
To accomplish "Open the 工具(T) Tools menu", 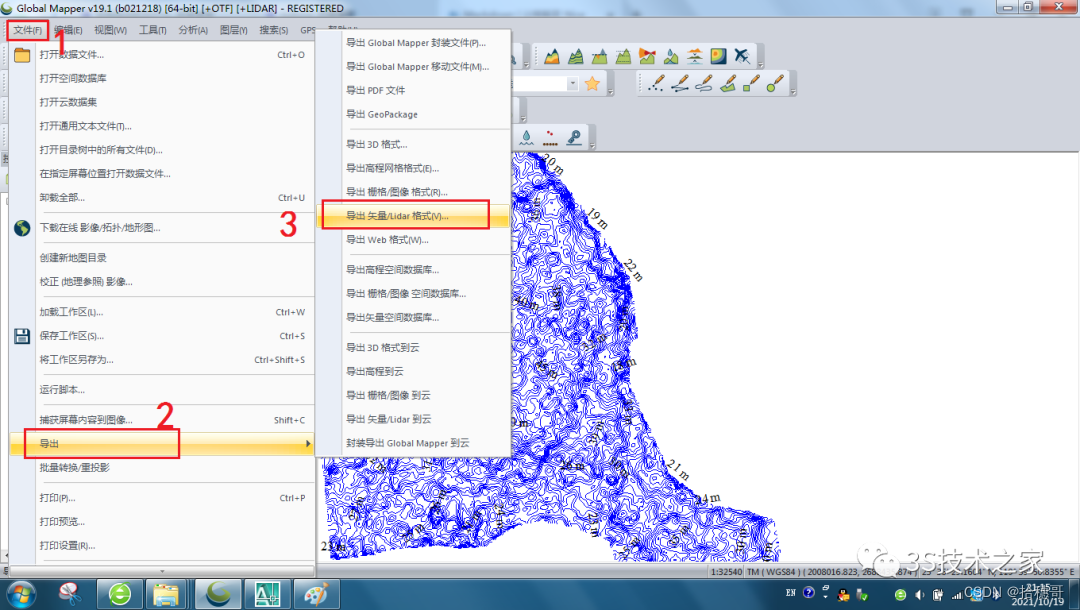I will tap(152, 30).
